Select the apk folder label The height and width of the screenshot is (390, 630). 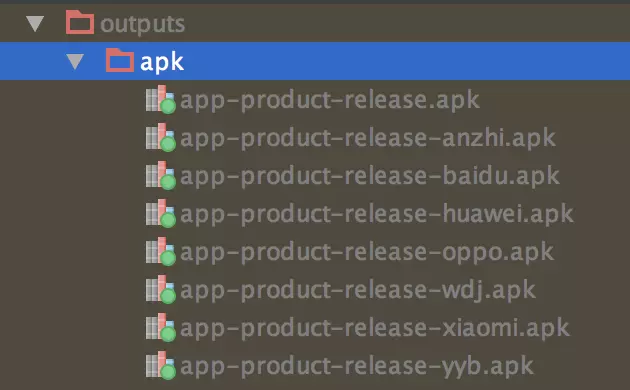coord(162,62)
